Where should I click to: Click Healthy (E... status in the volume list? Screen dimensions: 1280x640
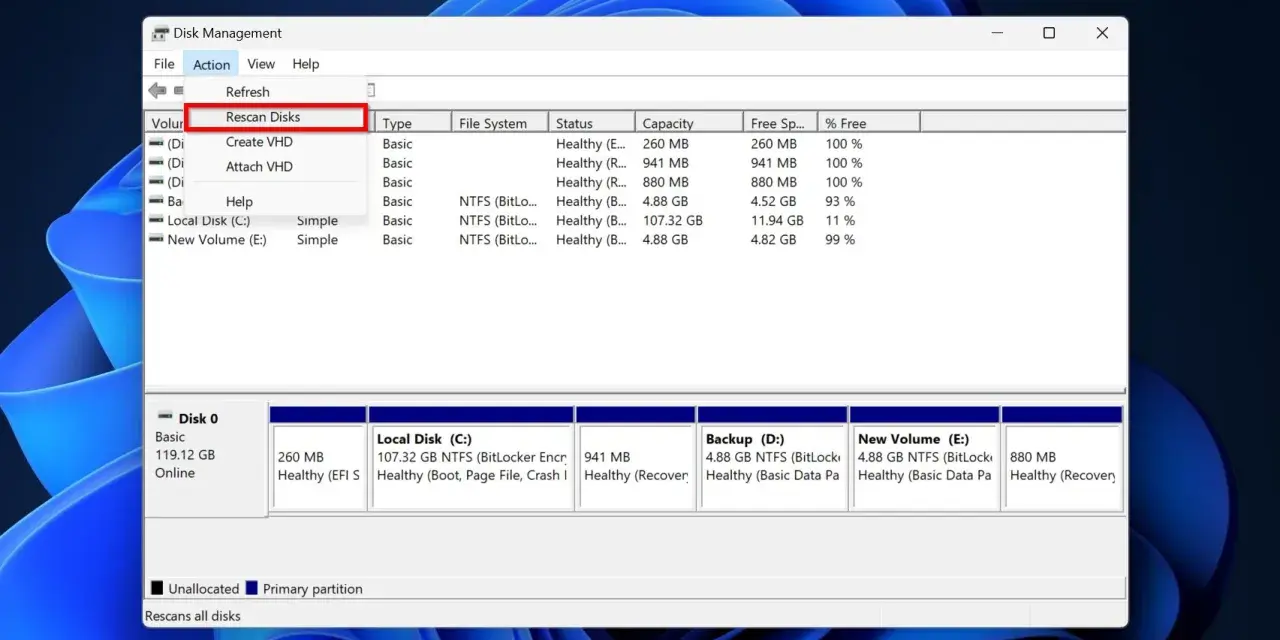tap(591, 143)
